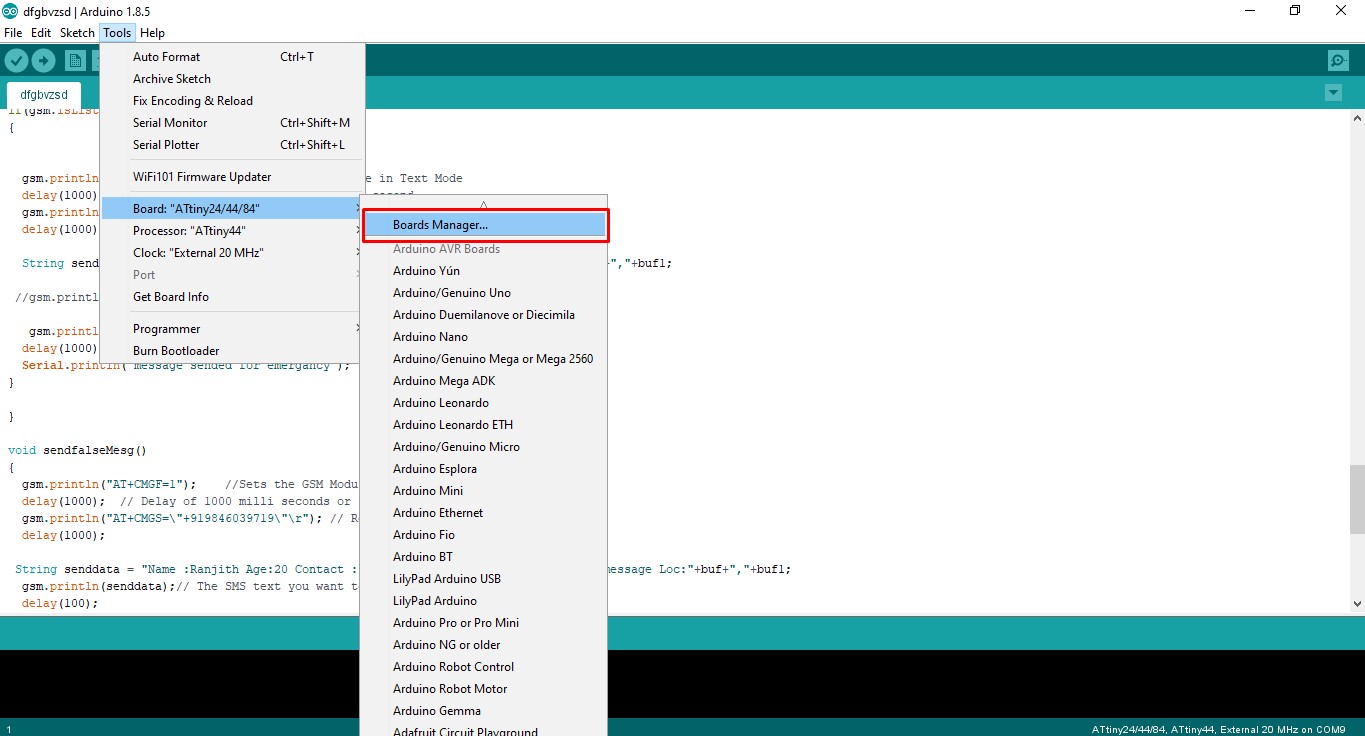
Task: Open the File menu
Action: pos(13,33)
